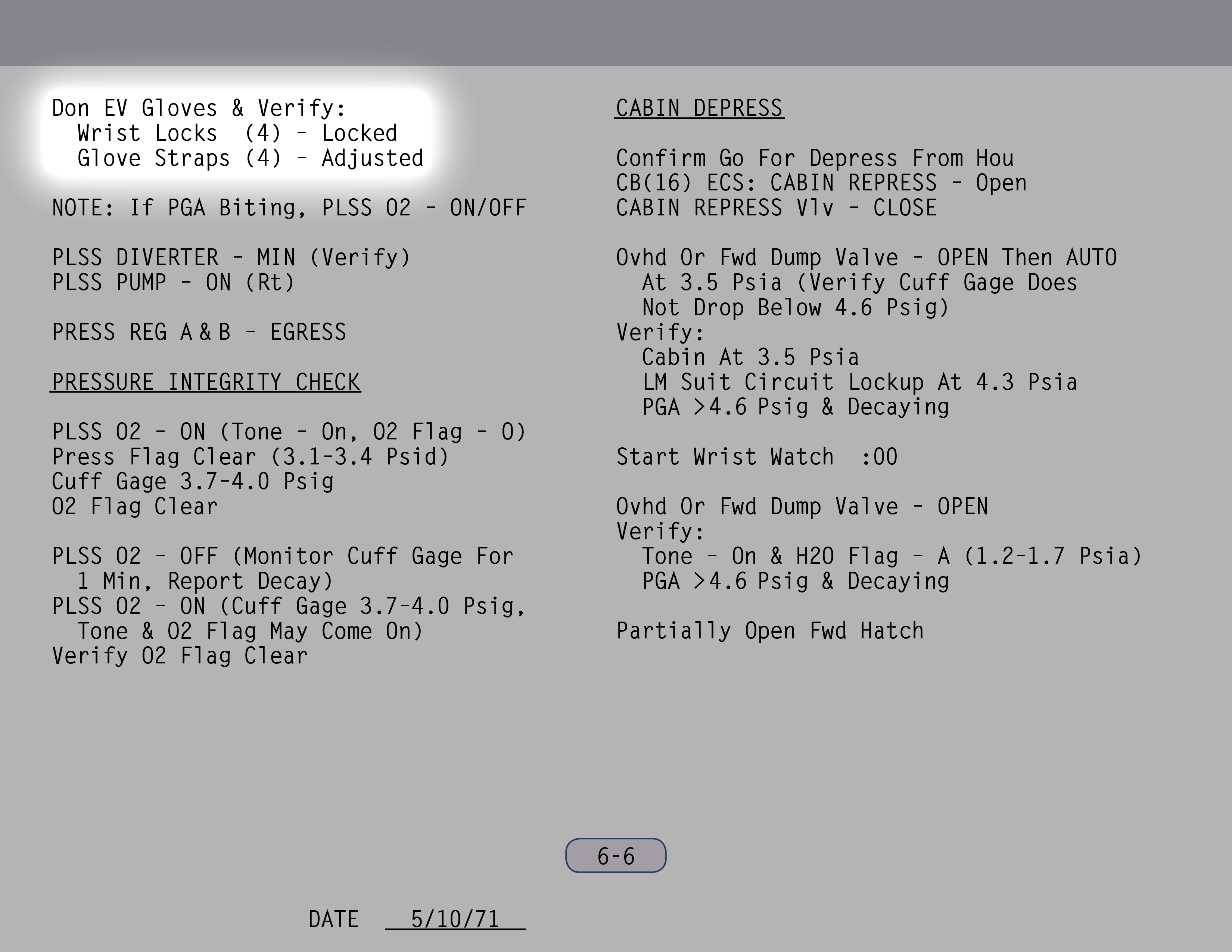
Task: Click the DATE label at bottom
Action: tap(333, 919)
